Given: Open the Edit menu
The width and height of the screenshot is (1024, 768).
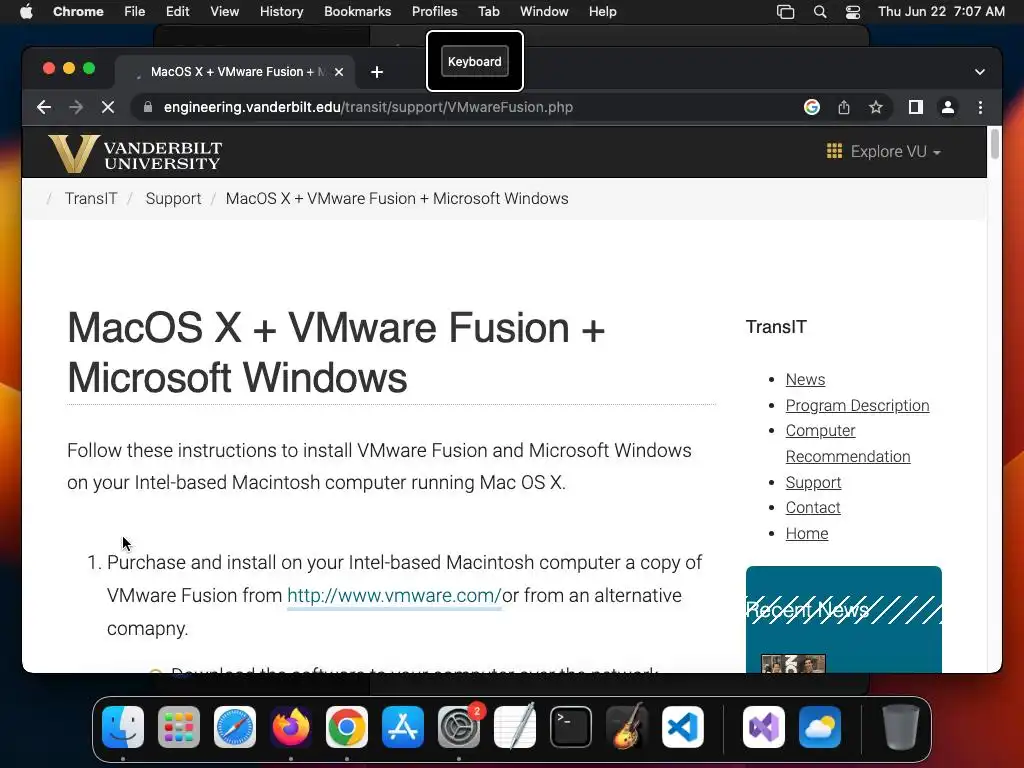Looking at the screenshot, I should pos(178,11).
